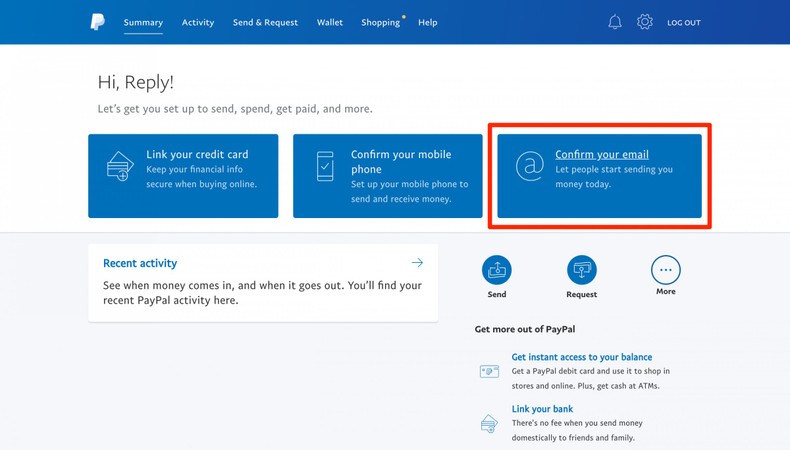Click Get instant access to your balance

click(581, 357)
